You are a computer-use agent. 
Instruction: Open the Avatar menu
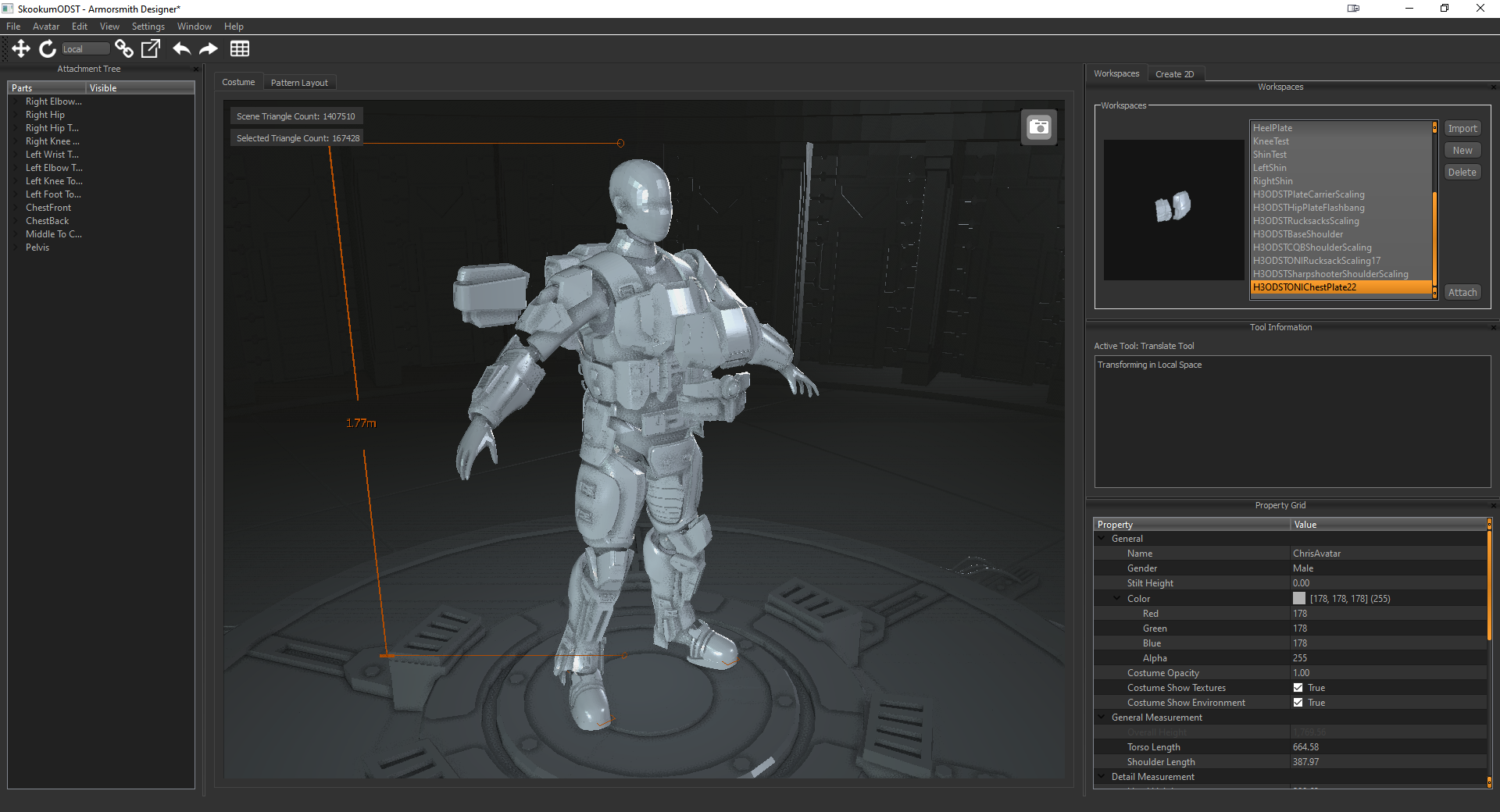(x=46, y=27)
